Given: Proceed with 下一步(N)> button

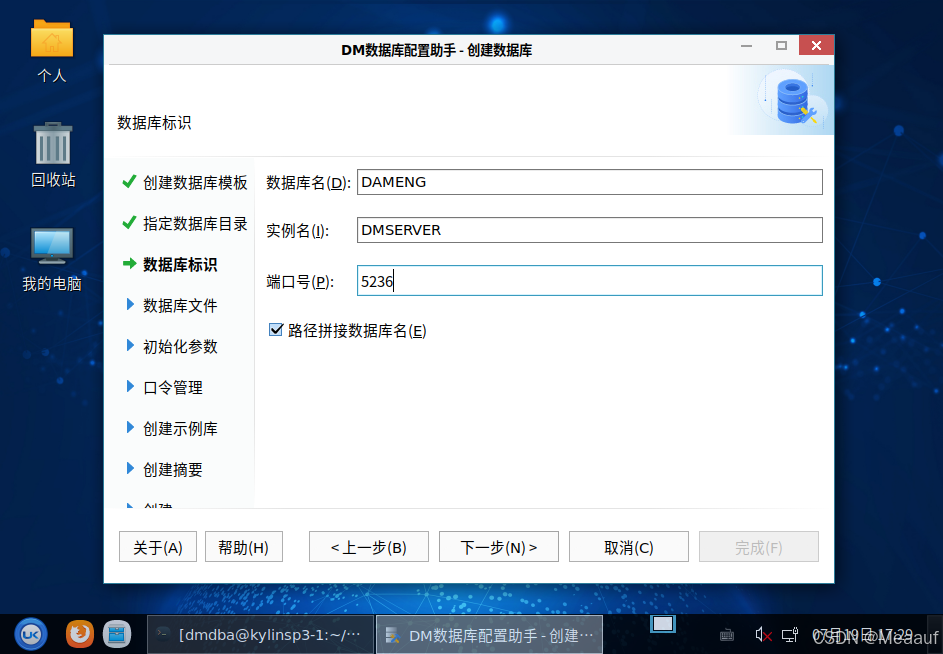Looking at the screenshot, I should pyautogui.click(x=499, y=547).
